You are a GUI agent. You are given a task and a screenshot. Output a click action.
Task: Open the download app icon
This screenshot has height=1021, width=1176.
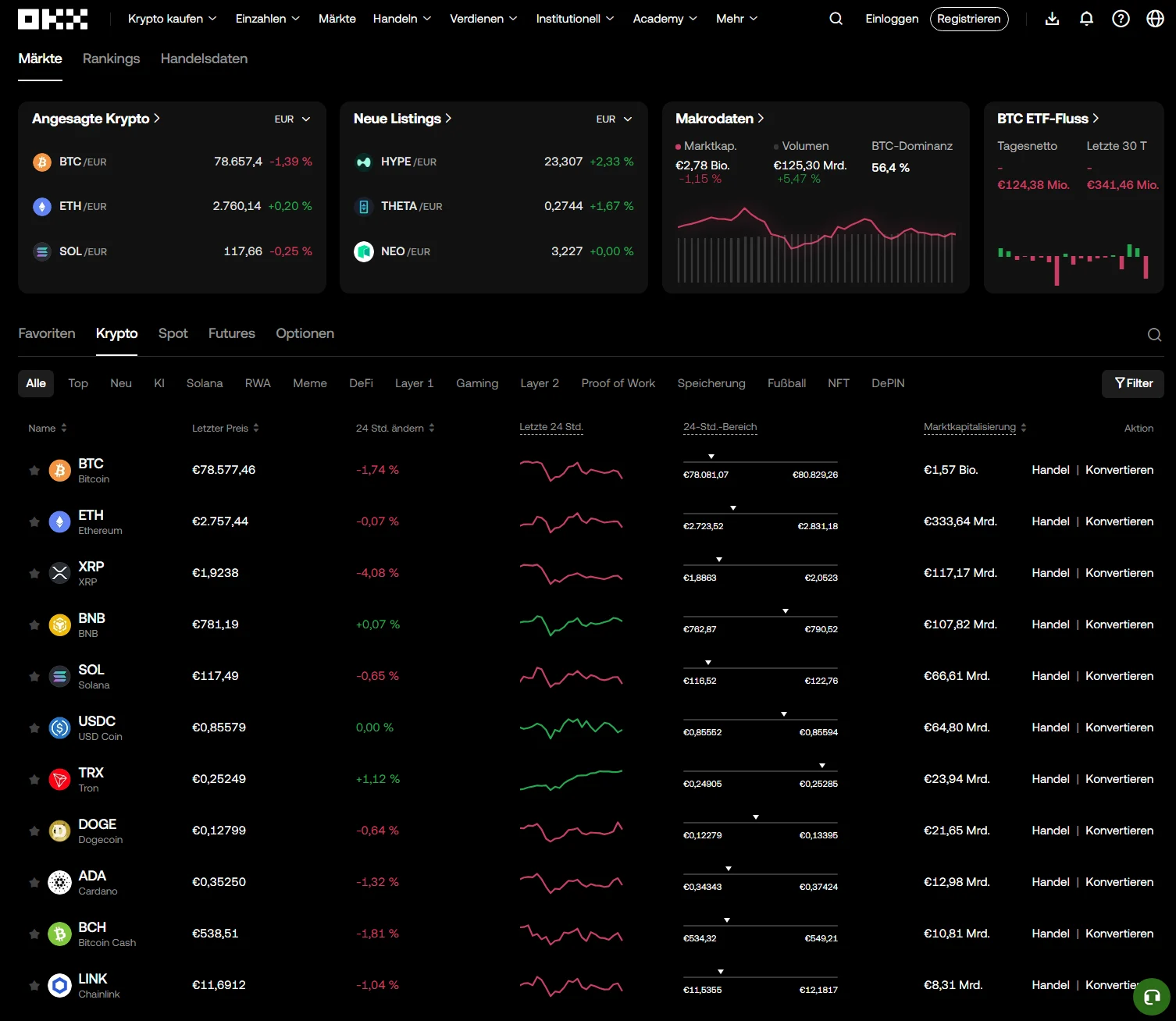coord(1052,19)
